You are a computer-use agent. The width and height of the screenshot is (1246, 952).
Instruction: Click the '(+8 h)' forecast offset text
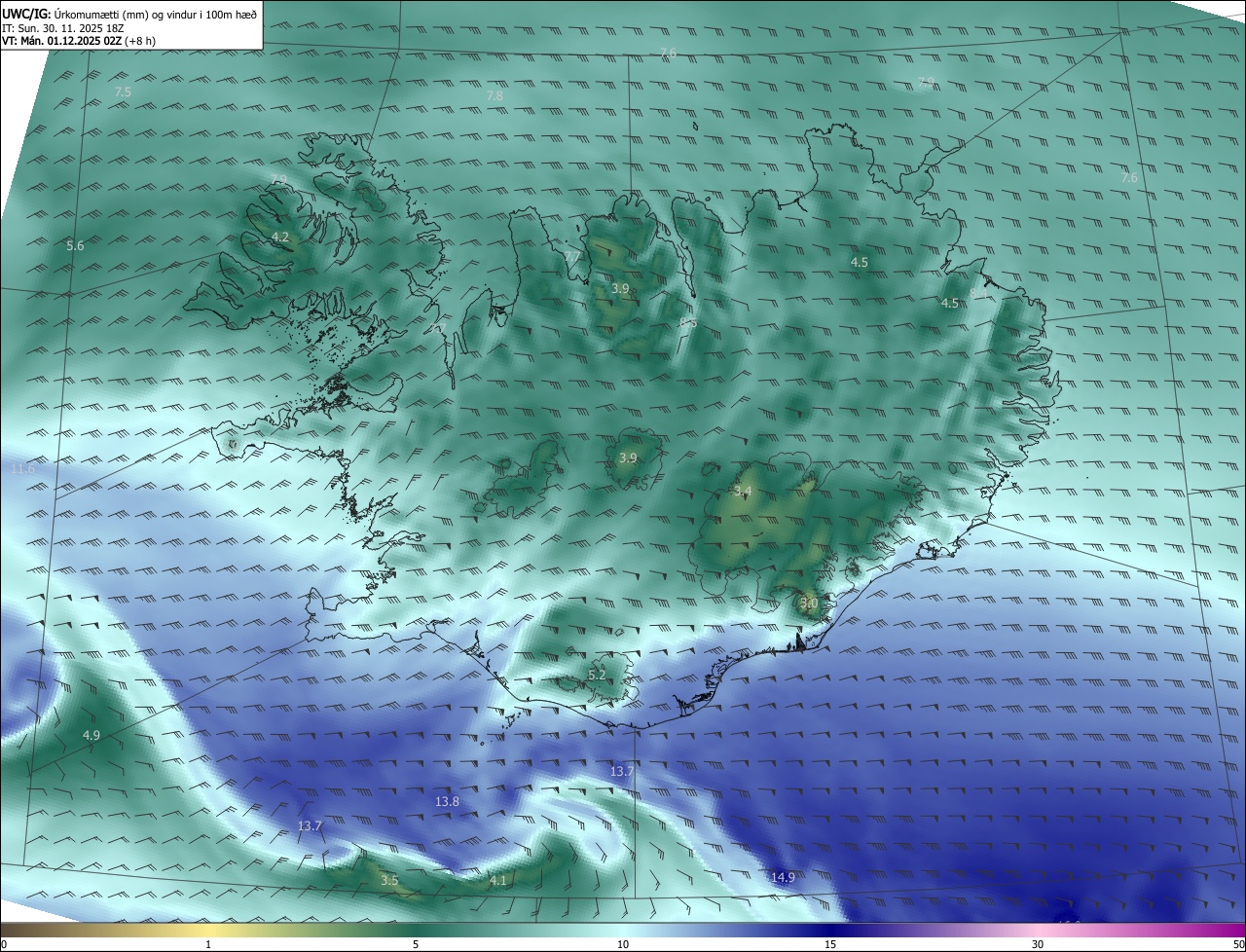(140, 41)
